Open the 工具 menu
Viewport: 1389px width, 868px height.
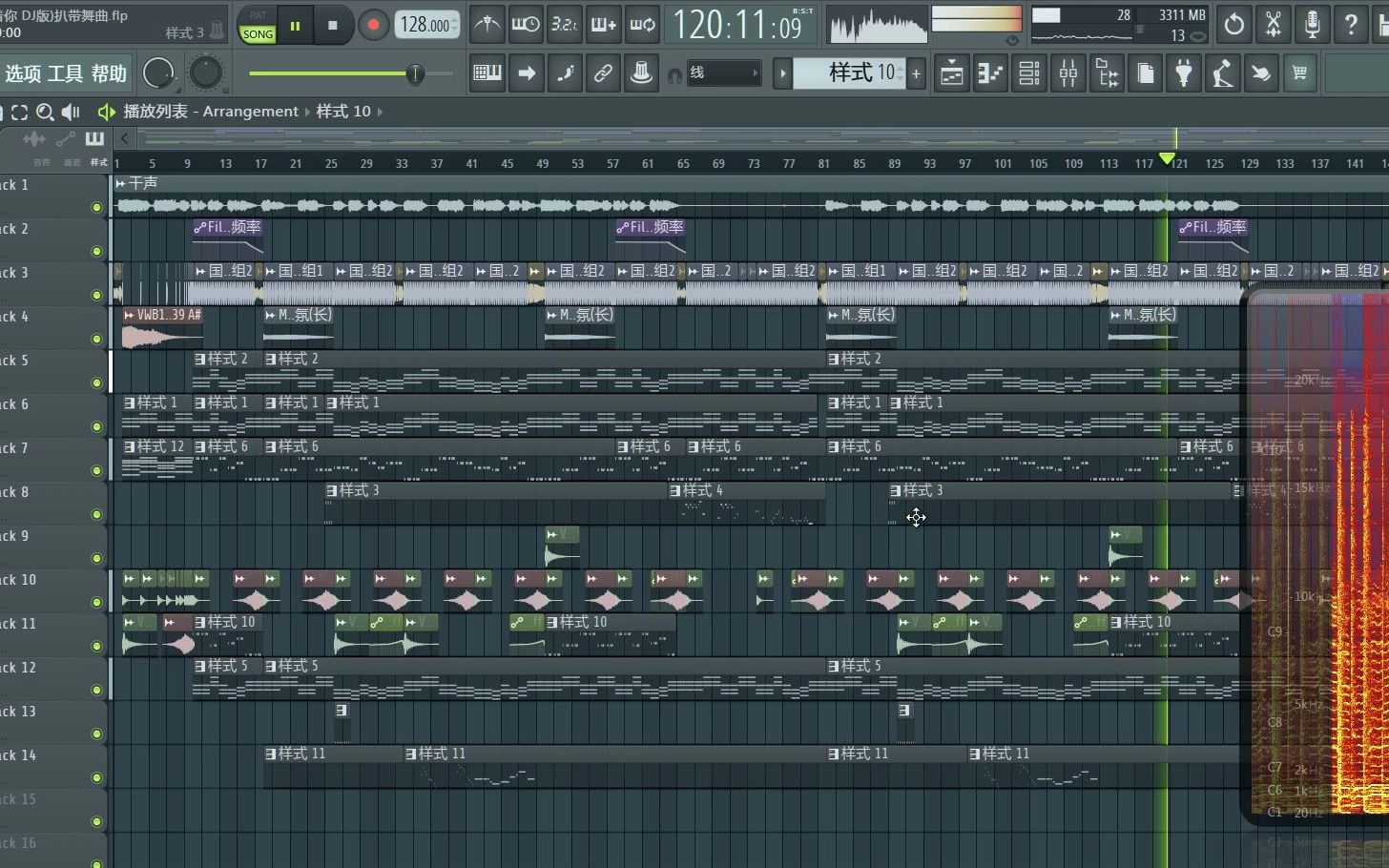pos(66,74)
